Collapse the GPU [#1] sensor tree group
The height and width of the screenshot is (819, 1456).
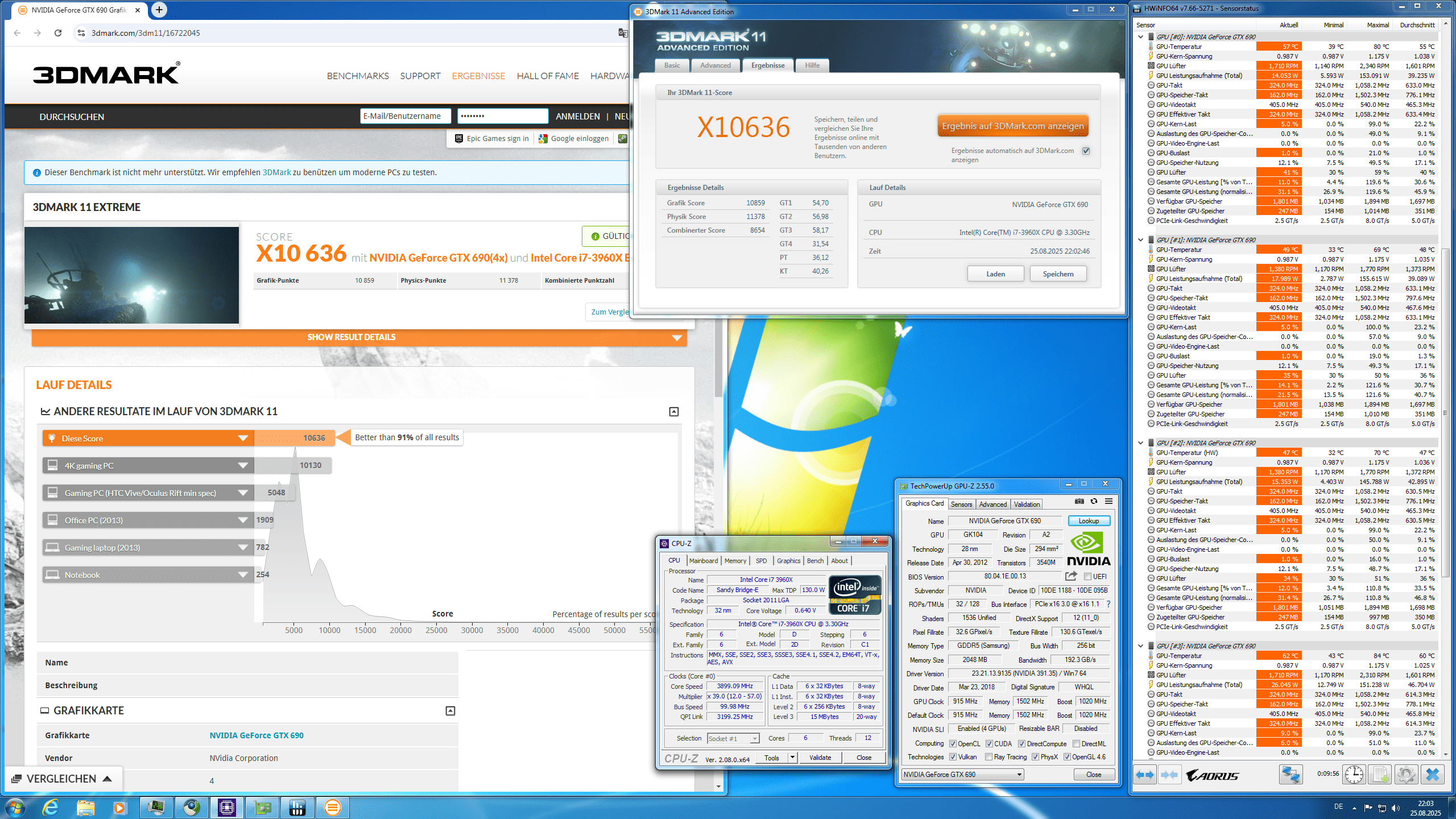1140,240
